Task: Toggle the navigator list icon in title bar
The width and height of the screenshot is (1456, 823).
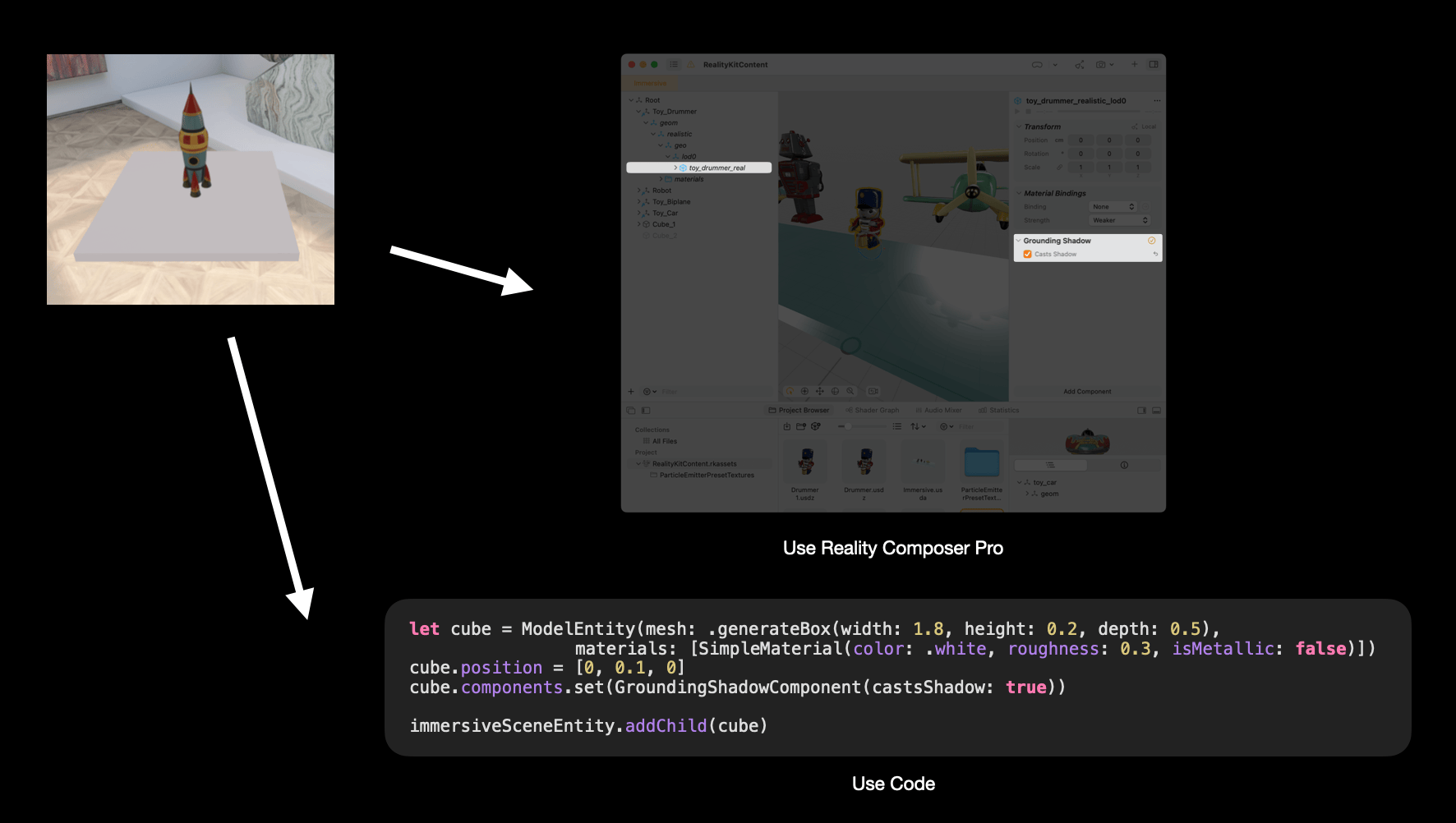Action: (x=674, y=64)
